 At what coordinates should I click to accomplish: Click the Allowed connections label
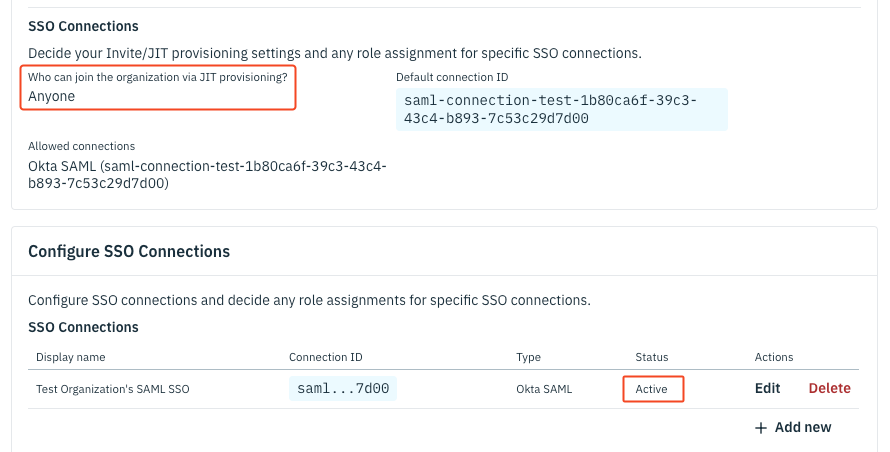81,146
